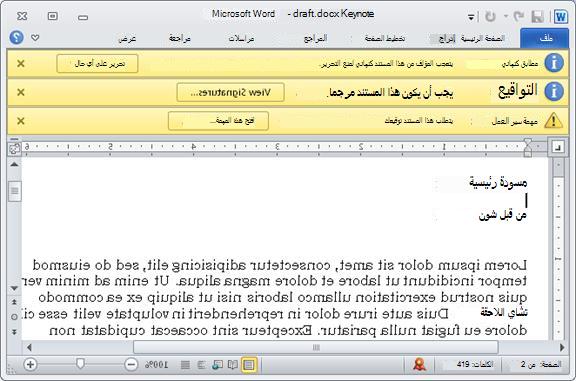Switch to المراجع (References) tab
This screenshot has width=576, height=381.
coord(315,38)
